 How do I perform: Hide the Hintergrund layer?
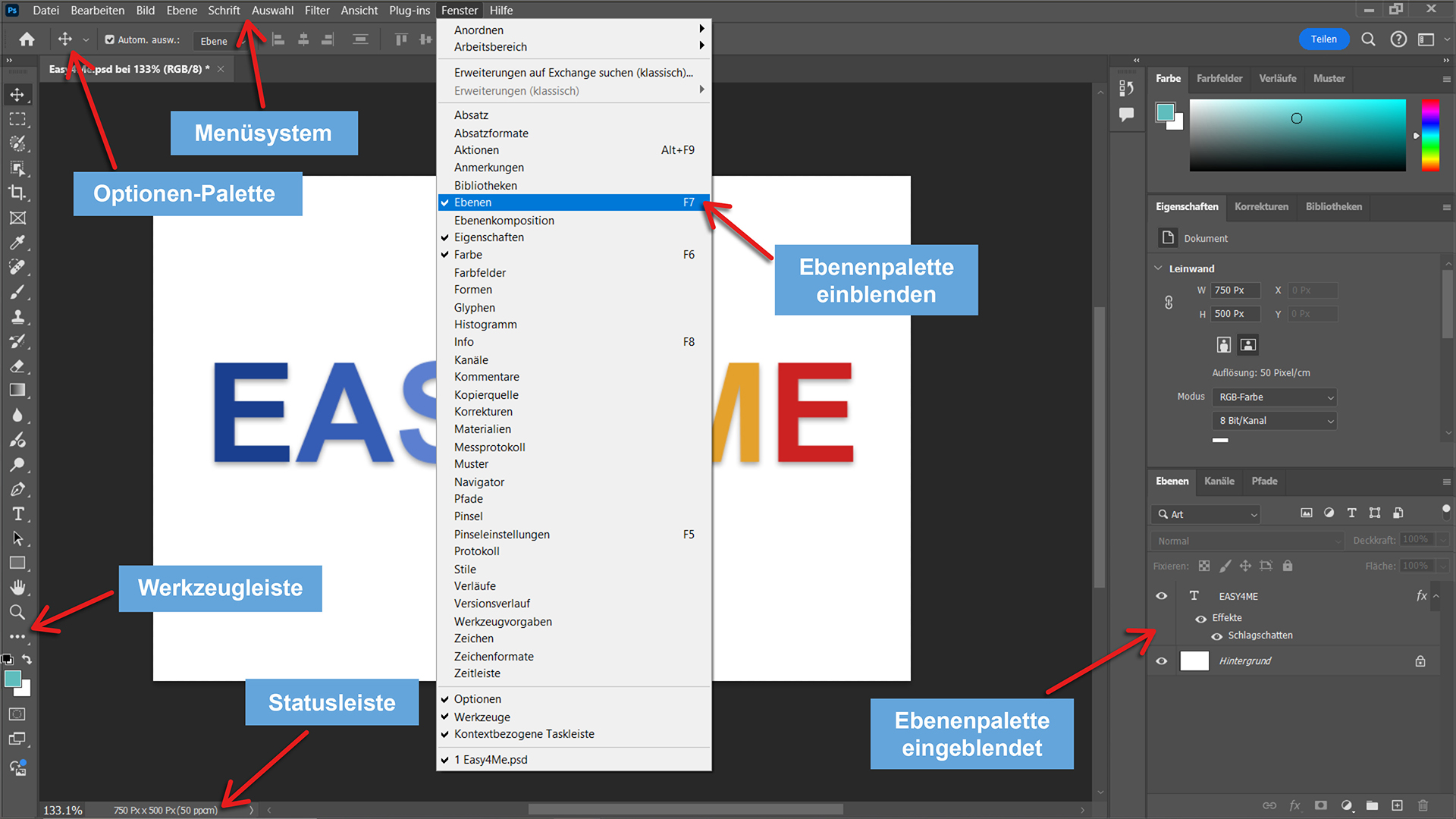click(x=1161, y=661)
